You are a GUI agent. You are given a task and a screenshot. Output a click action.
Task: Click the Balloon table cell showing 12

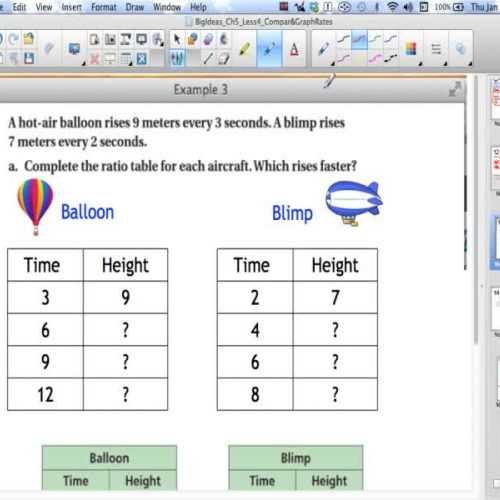[45, 394]
